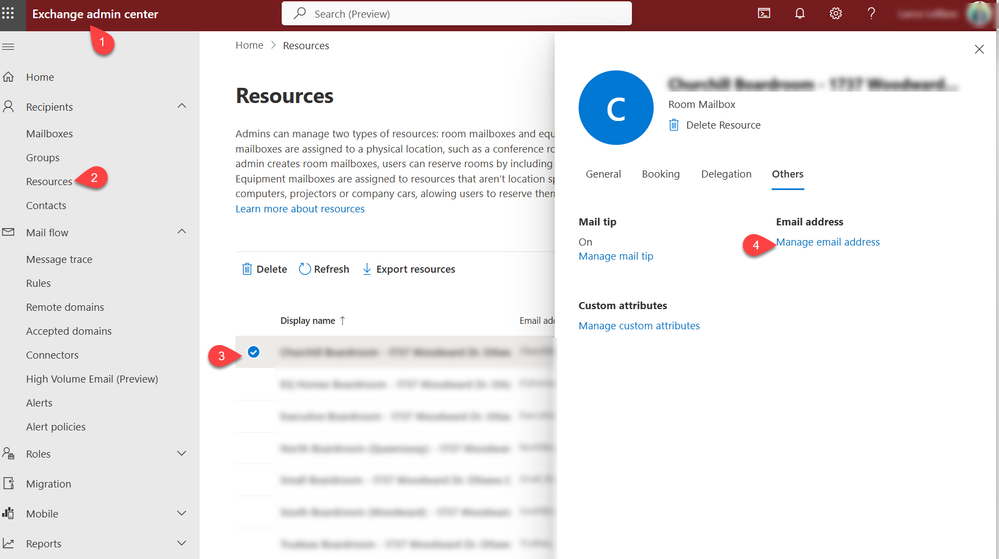Open the user profile avatar
The height and width of the screenshot is (559, 999).
(979, 13)
